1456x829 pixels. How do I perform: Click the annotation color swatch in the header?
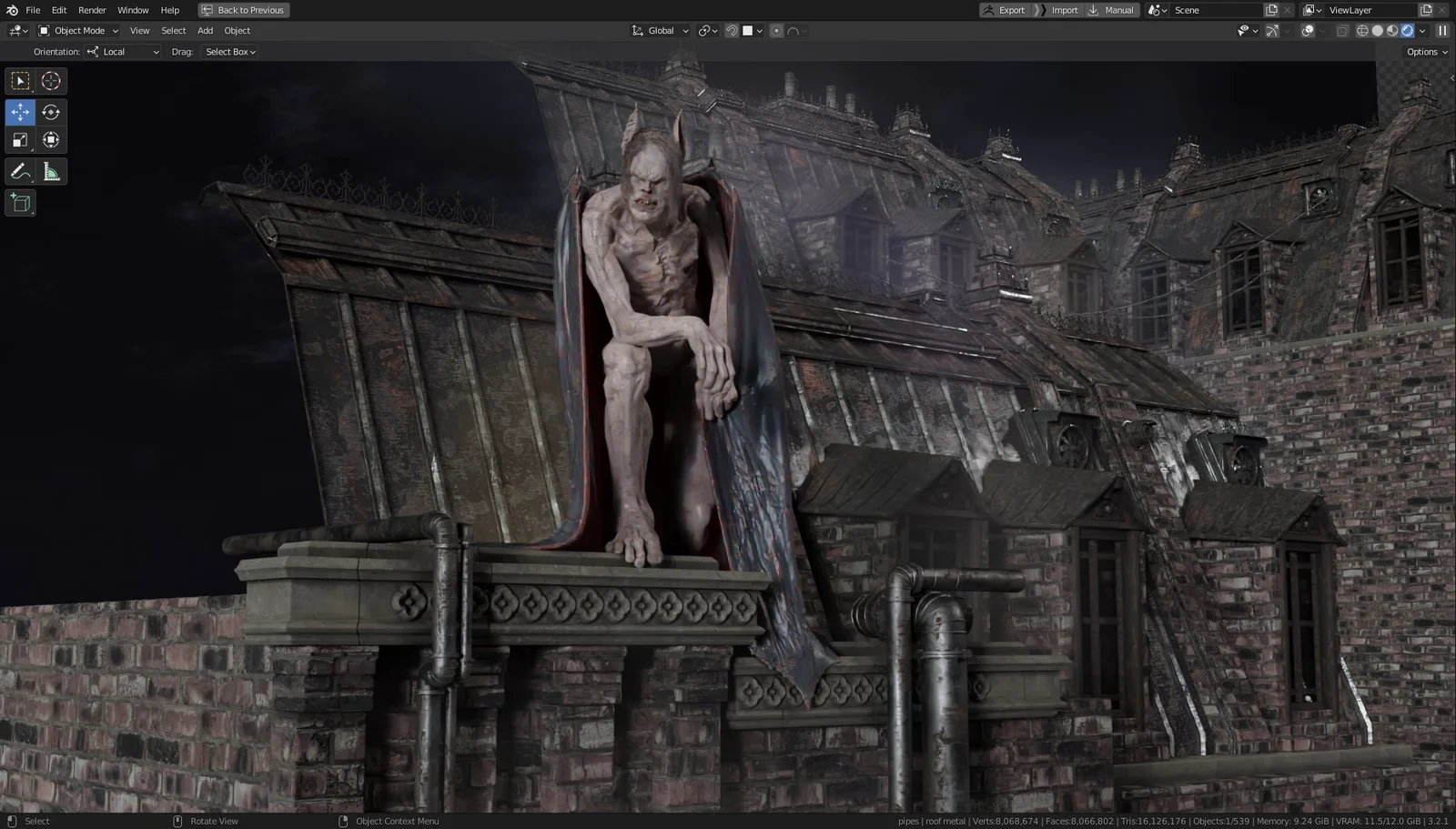[749, 30]
